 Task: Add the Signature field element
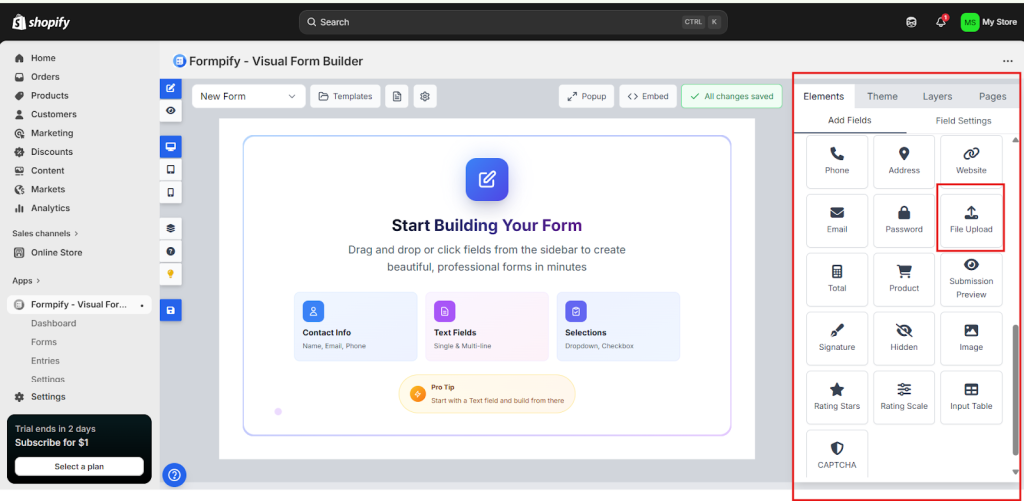click(x=836, y=337)
